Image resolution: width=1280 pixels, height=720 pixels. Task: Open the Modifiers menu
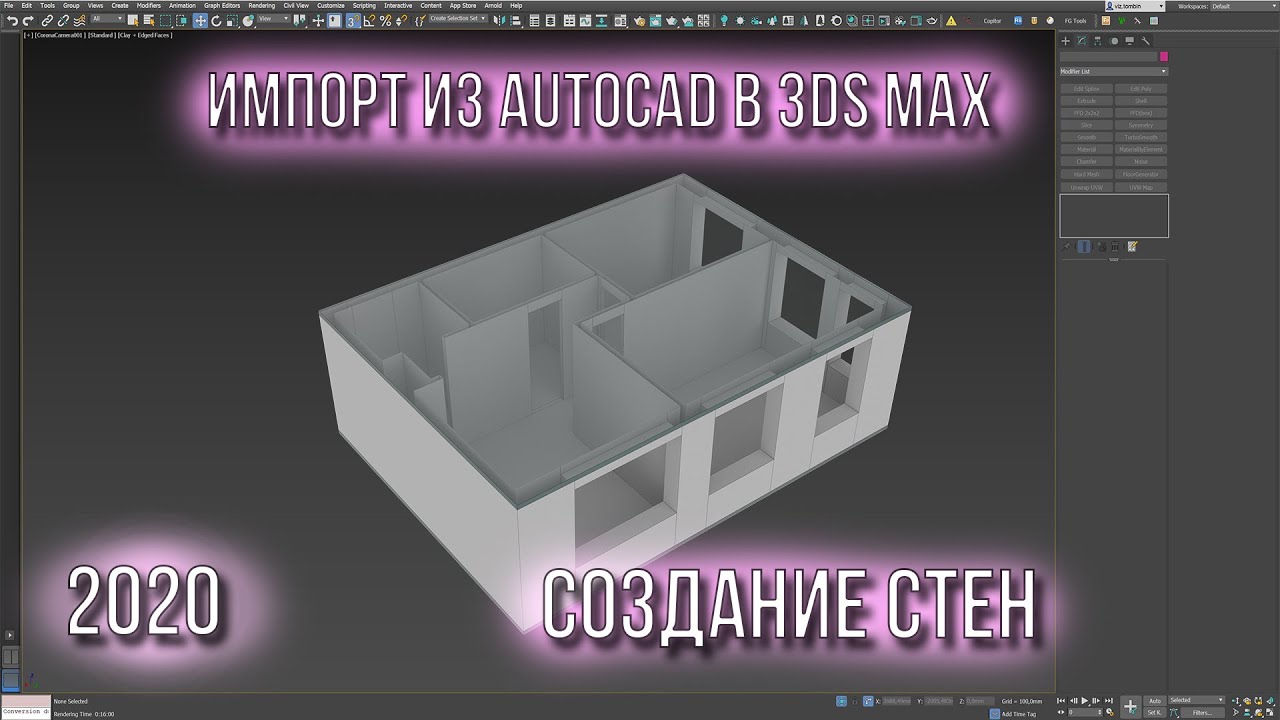pos(149,6)
